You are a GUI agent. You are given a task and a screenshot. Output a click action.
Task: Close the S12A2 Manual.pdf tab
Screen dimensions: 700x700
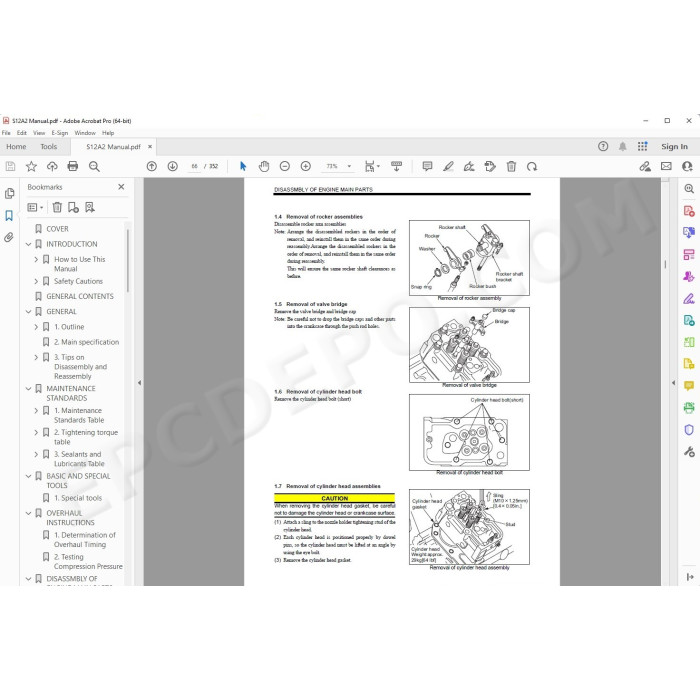click(150, 146)
